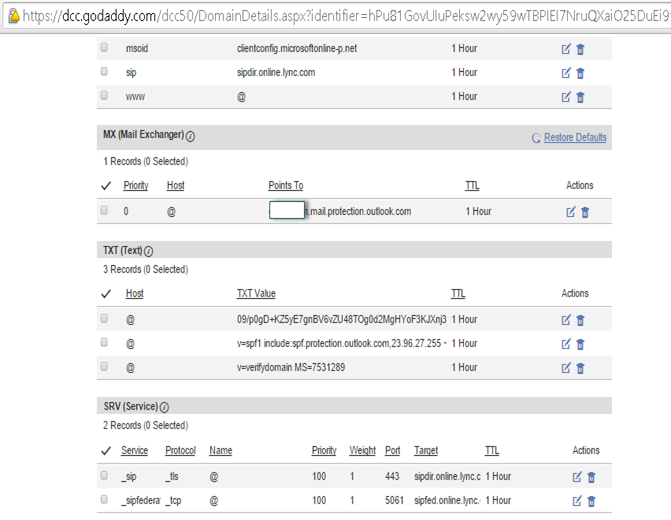Sort TXT records by TXT Value
671x520 pixels.
click(256, 293)
